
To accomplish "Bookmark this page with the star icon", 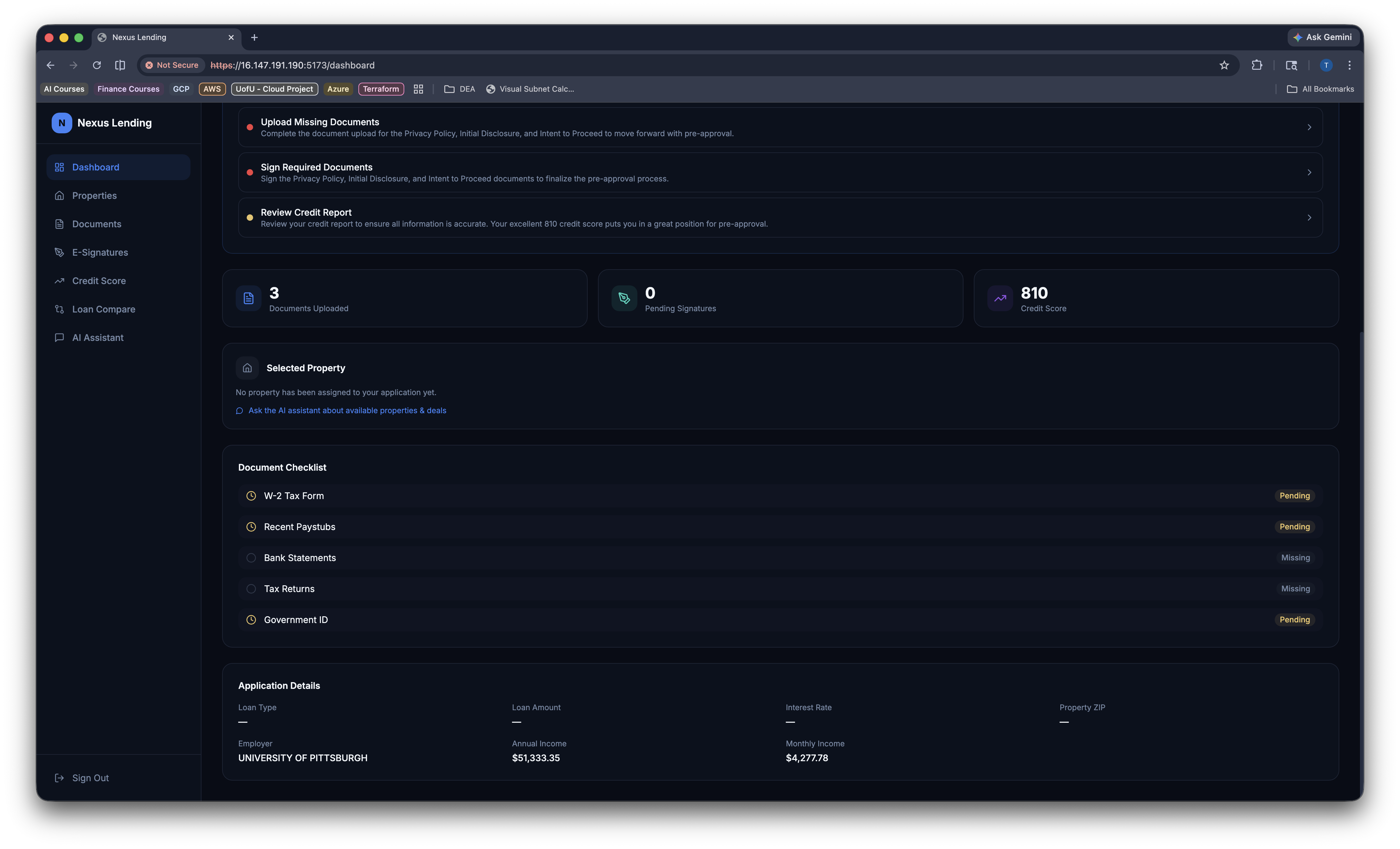I will pos(1224,65).
